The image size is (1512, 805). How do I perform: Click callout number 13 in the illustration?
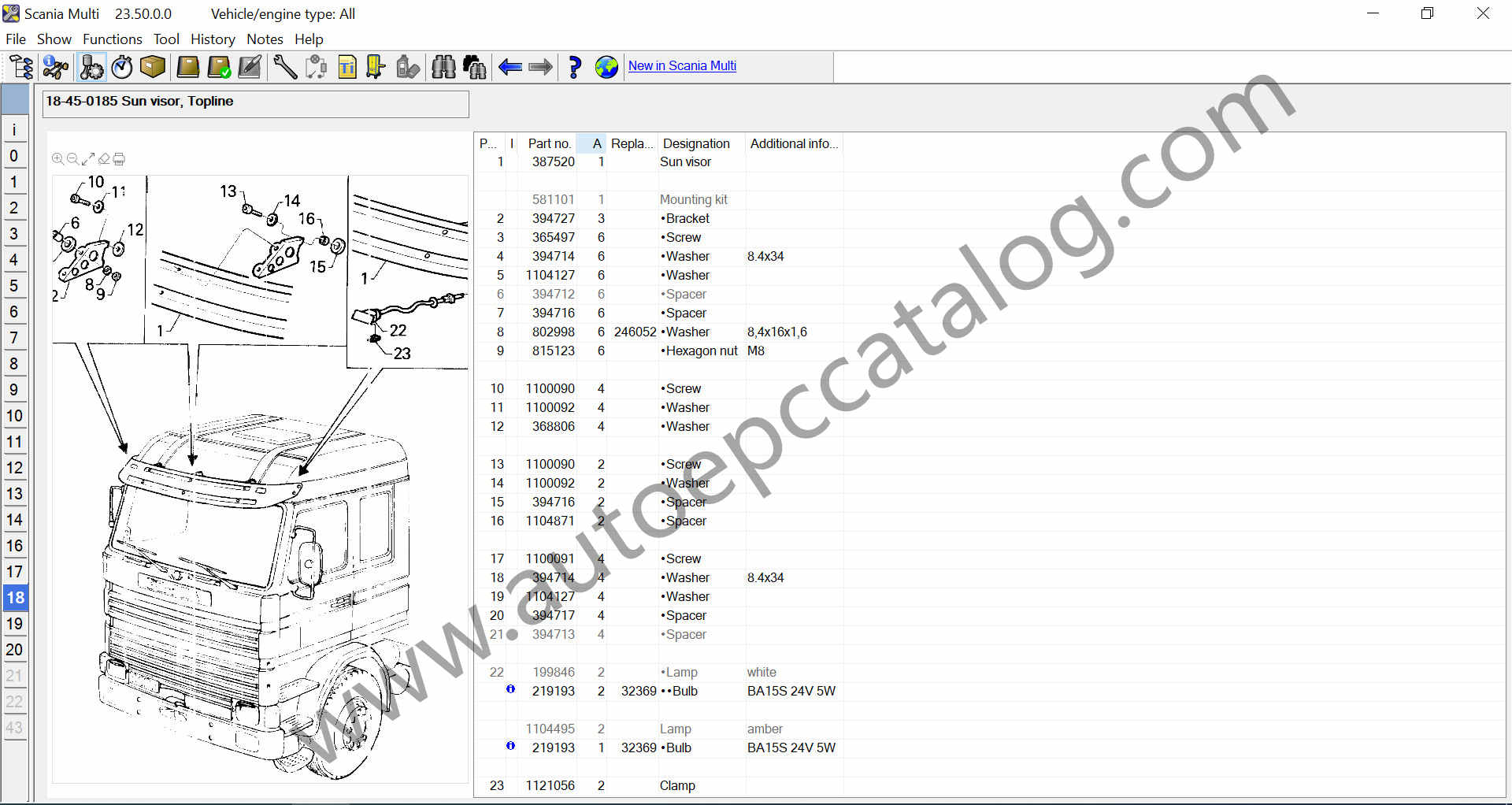click(228, 191)
